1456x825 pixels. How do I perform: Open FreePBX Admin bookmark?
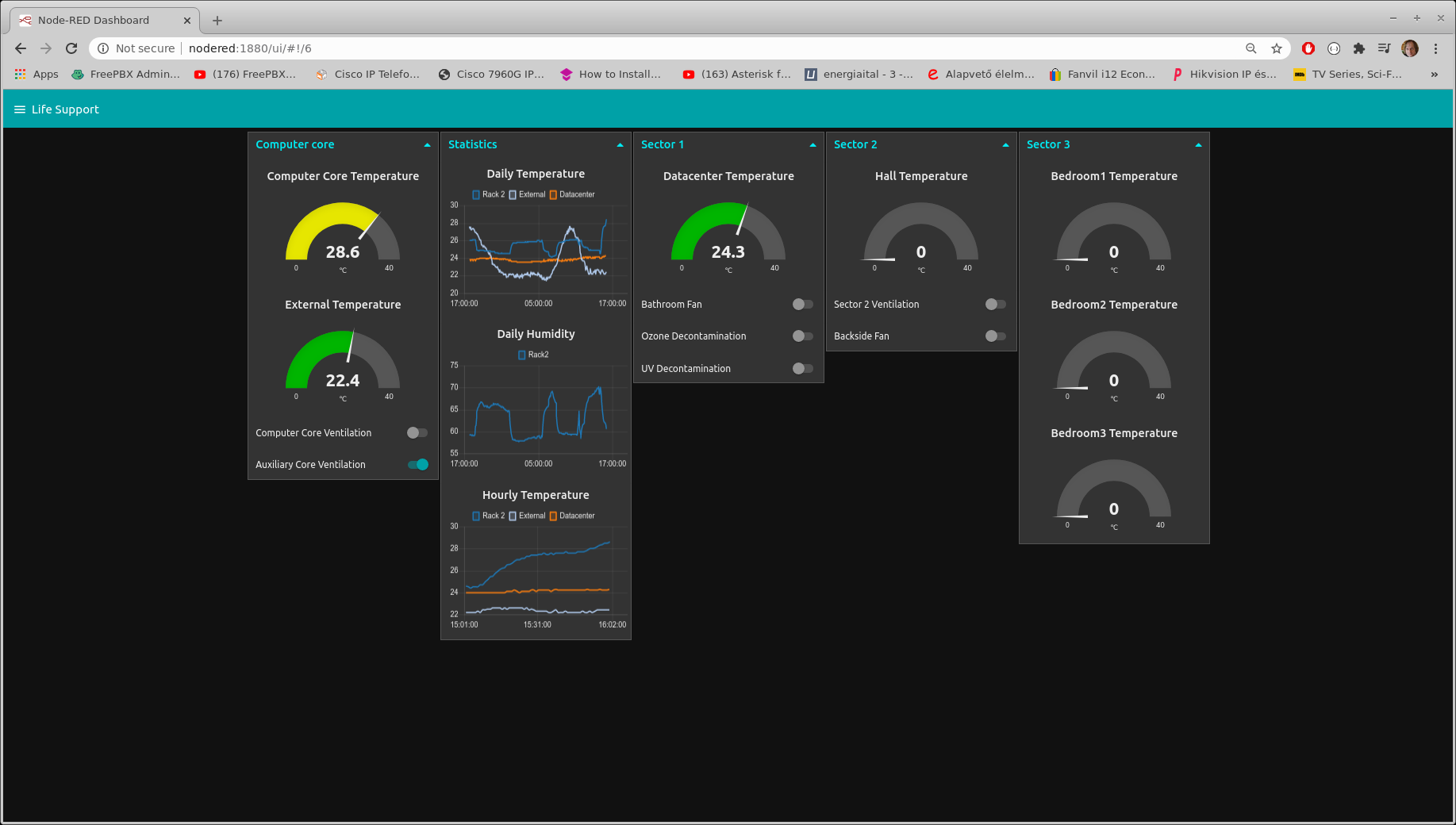(126, 74)
